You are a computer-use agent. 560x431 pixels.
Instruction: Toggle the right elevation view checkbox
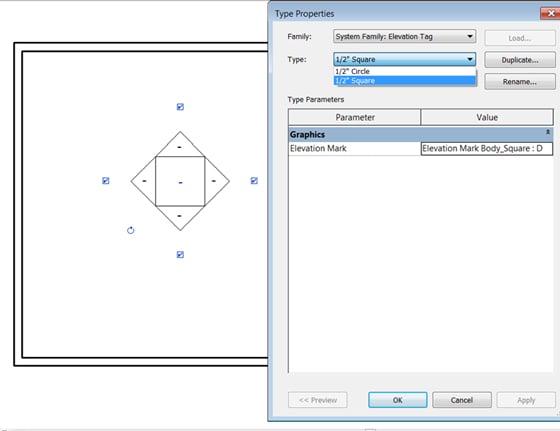point(254,181)
